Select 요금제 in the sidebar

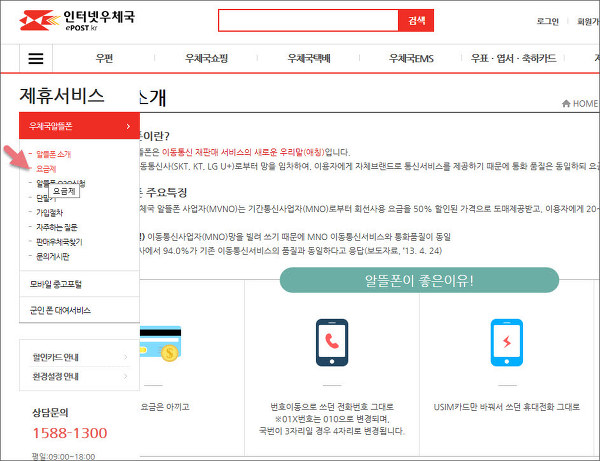46,170
